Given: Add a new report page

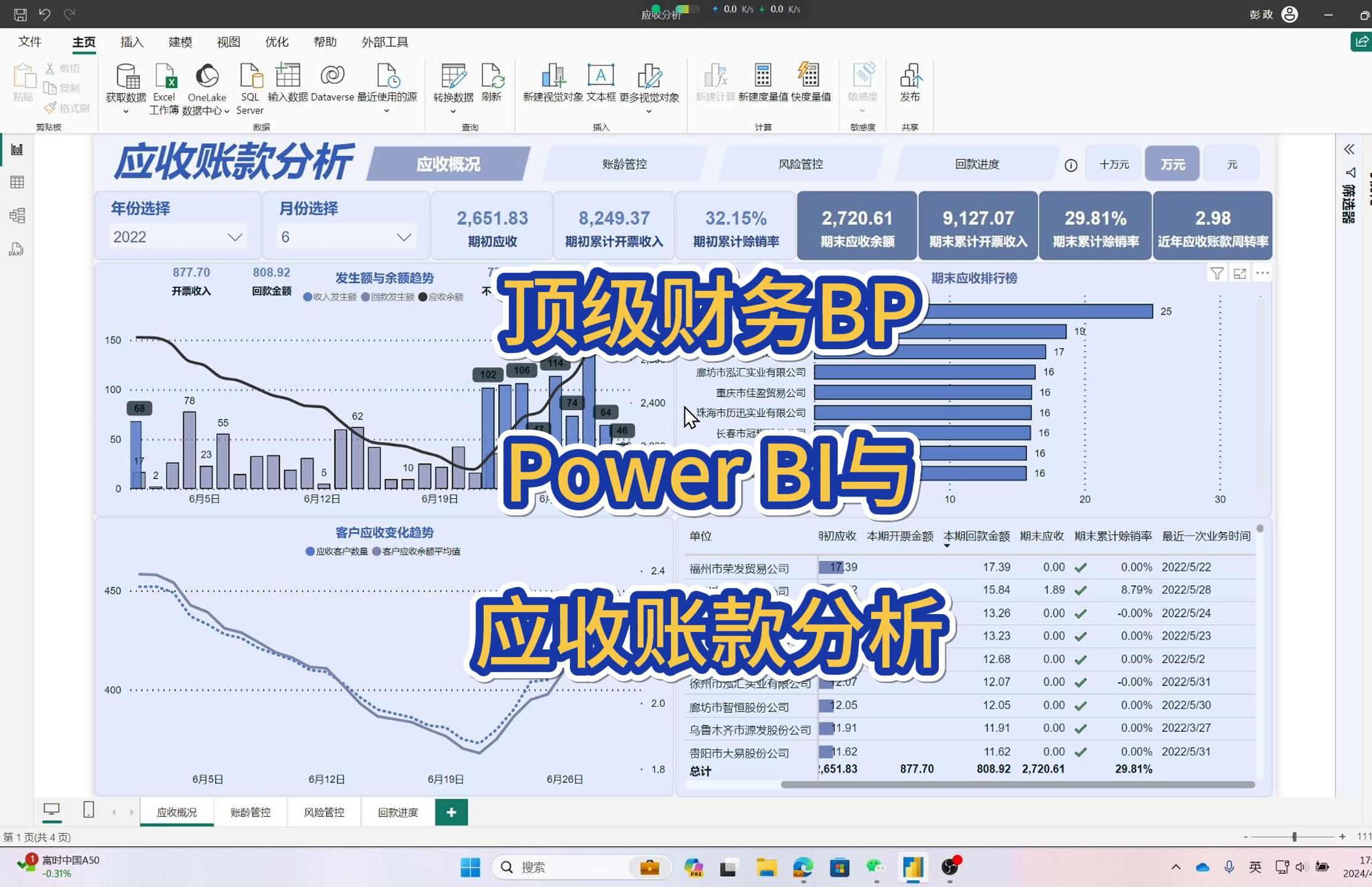Looking at the screenshot, I should (451, 812).
